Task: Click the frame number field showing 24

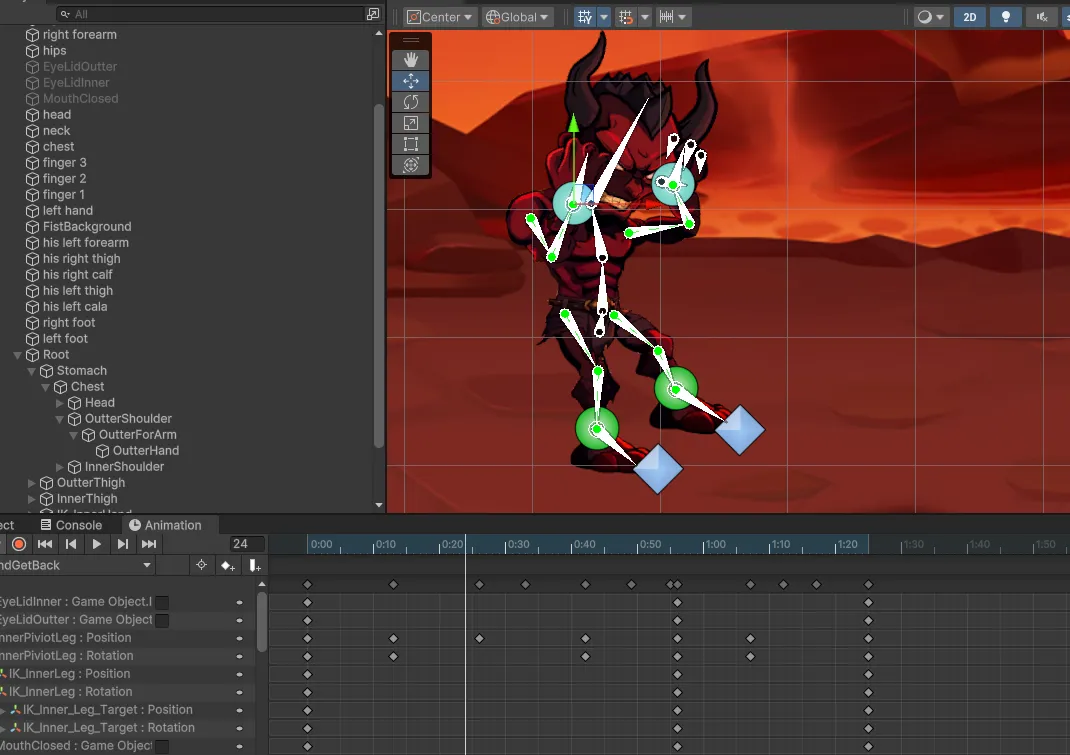Action: [x=246, y=544]
